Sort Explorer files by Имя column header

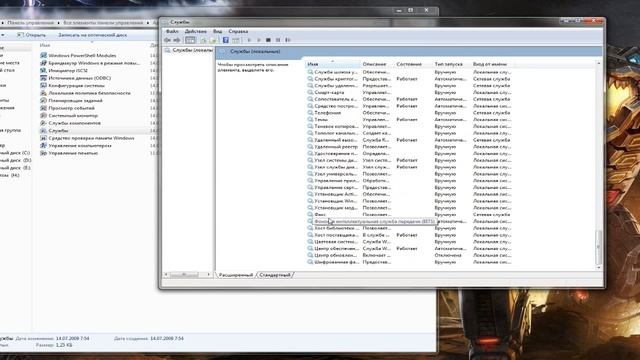pos(45,45)
